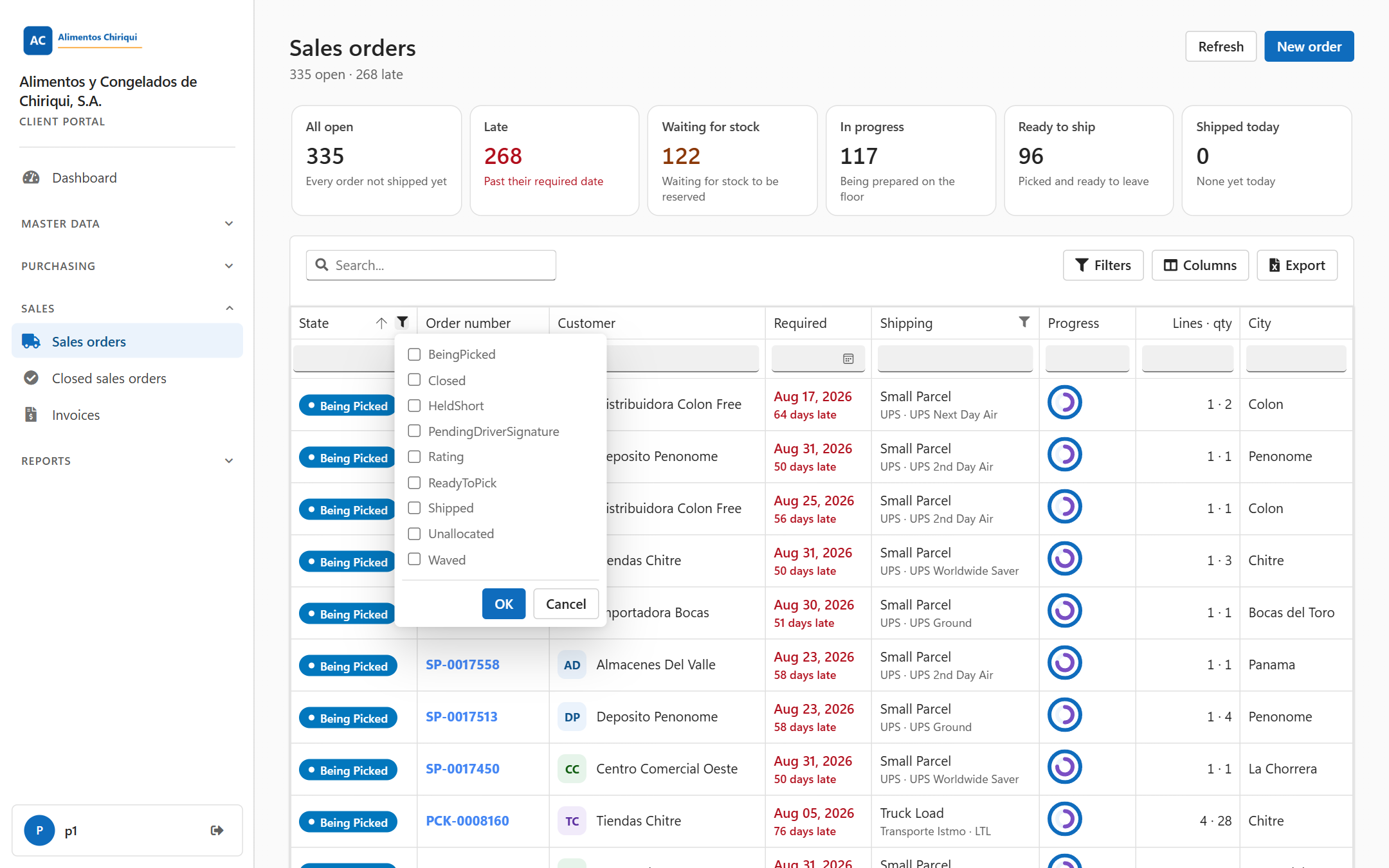The image size is (1389, 868).
Task: Click the search magnifier icon
Action: 322,265
